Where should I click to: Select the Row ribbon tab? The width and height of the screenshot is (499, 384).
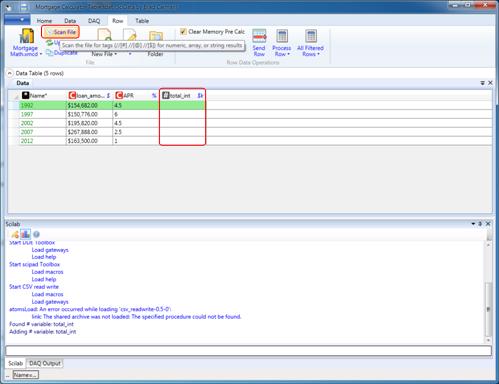(x=117, y=21)
